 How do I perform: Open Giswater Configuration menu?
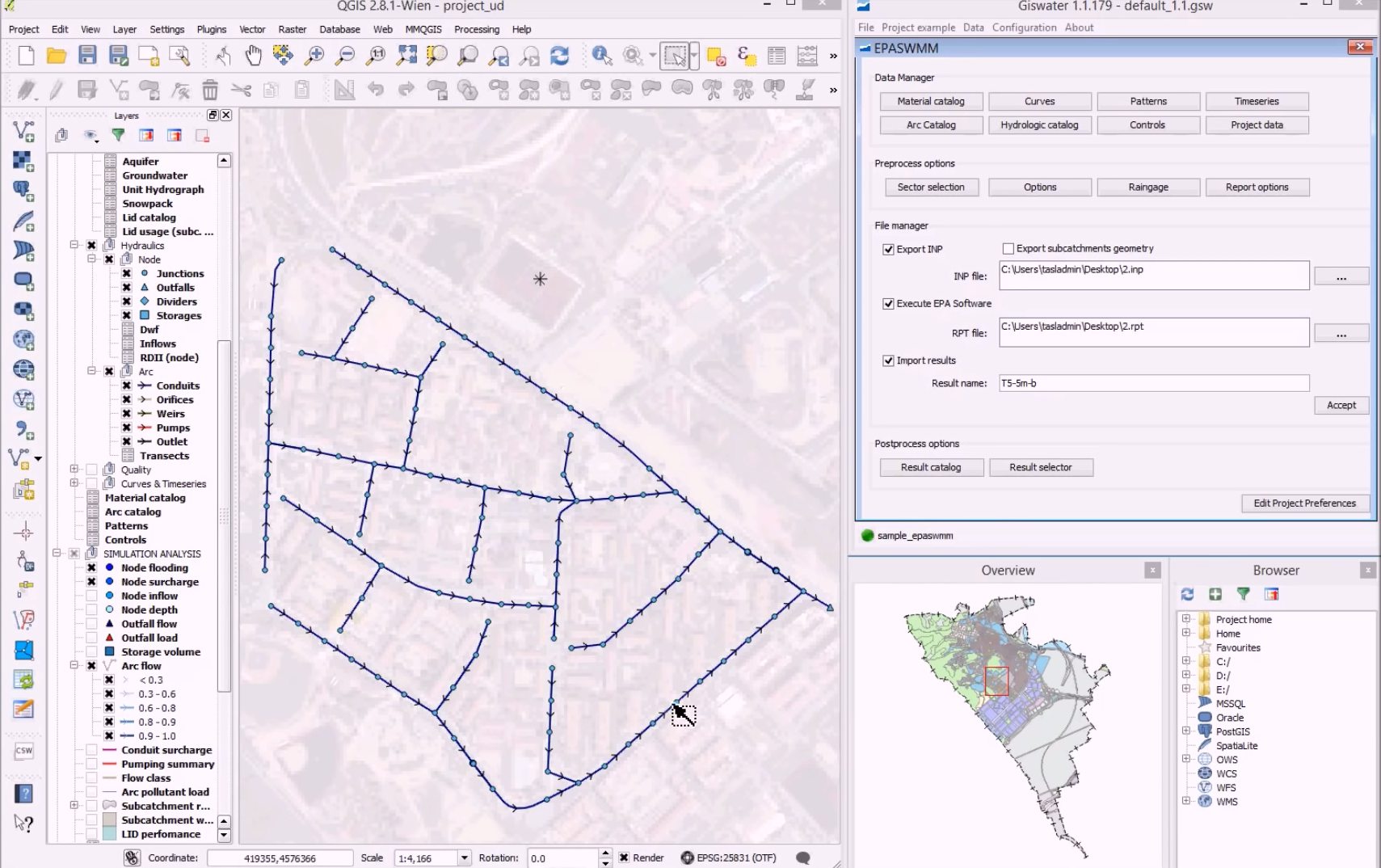pos(1024,27)
